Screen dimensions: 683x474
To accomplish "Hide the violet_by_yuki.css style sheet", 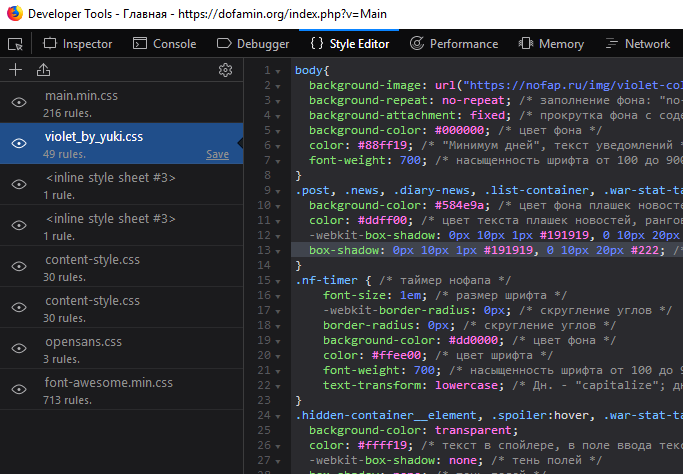I will pos(18,144).
